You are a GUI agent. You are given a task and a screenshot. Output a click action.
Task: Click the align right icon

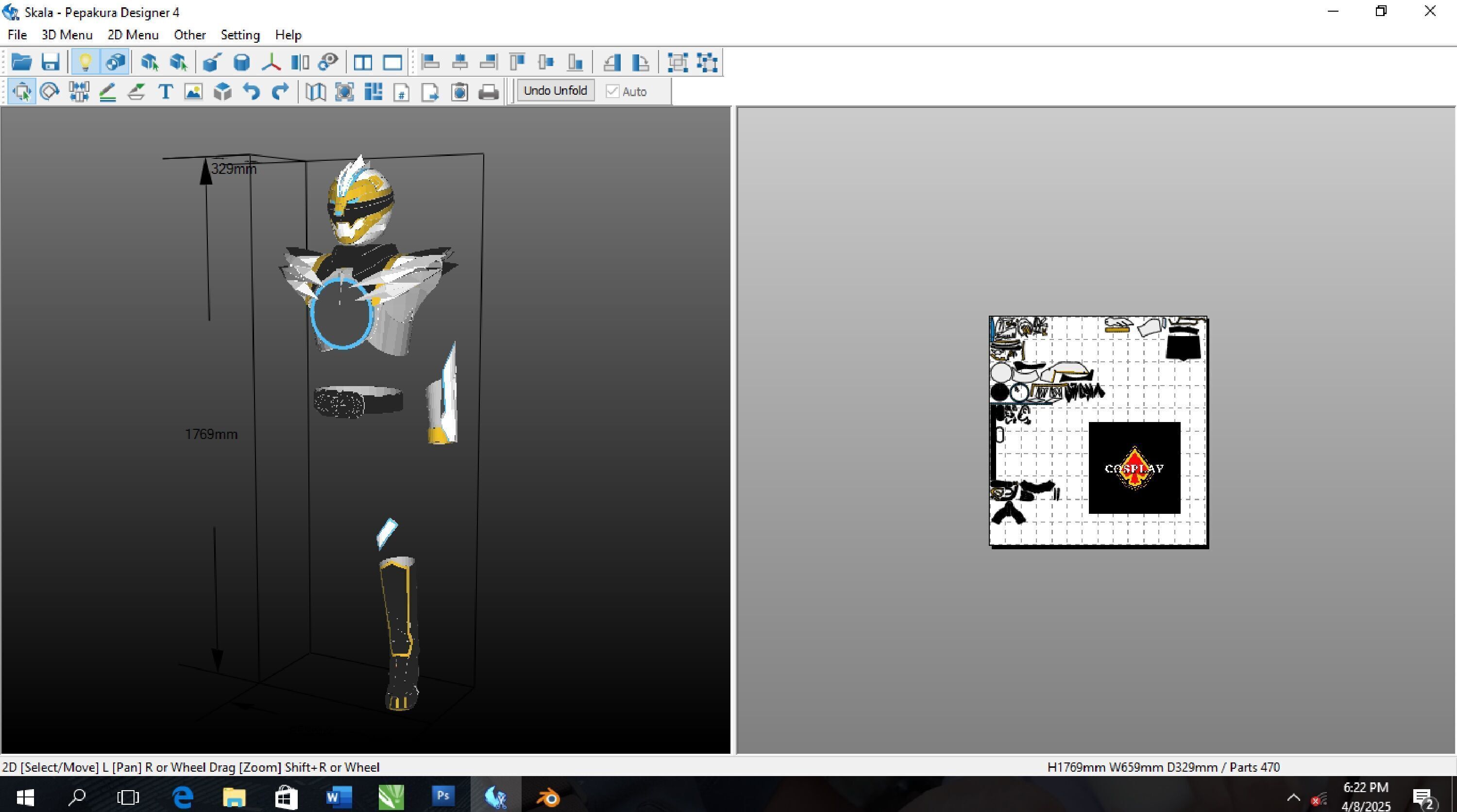pyautogui.click(x=488, y=62)
